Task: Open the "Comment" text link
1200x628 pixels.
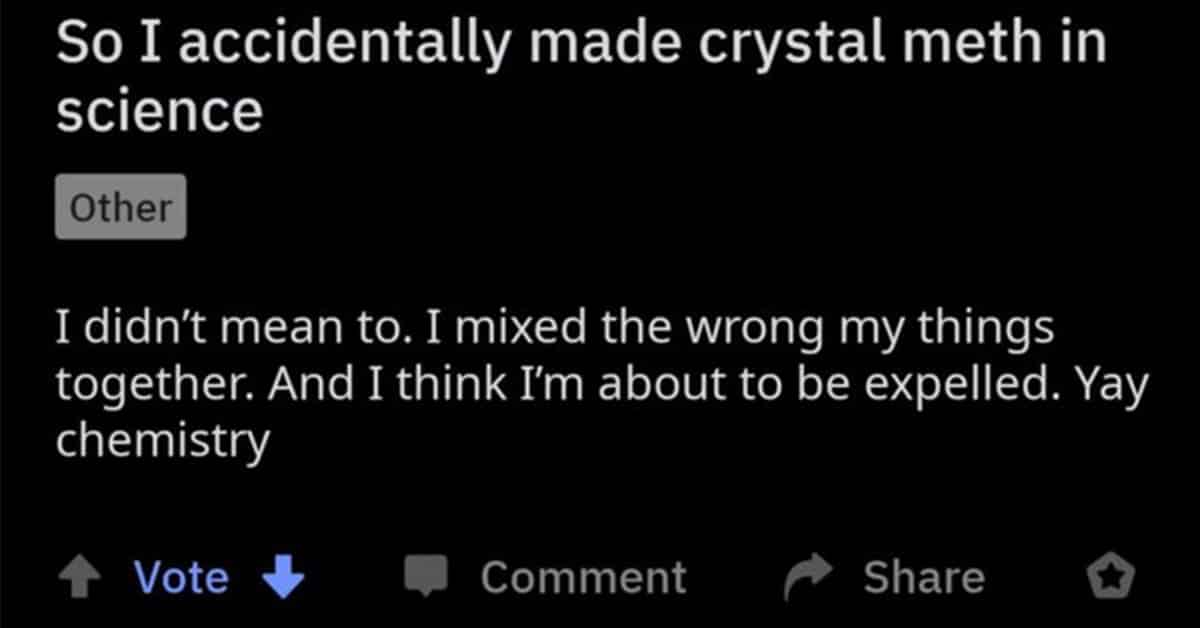Action: [584, 578]
